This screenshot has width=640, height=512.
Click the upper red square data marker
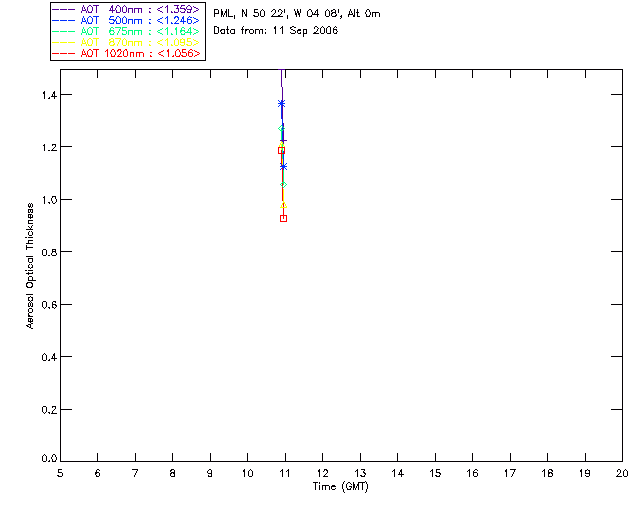click(281, 151)
